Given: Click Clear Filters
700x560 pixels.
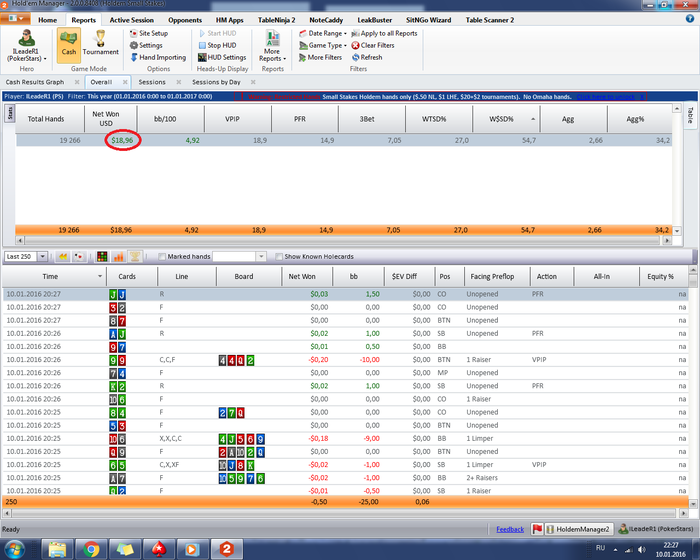Looking at the screenshot, I should click(x=373, y=45).
